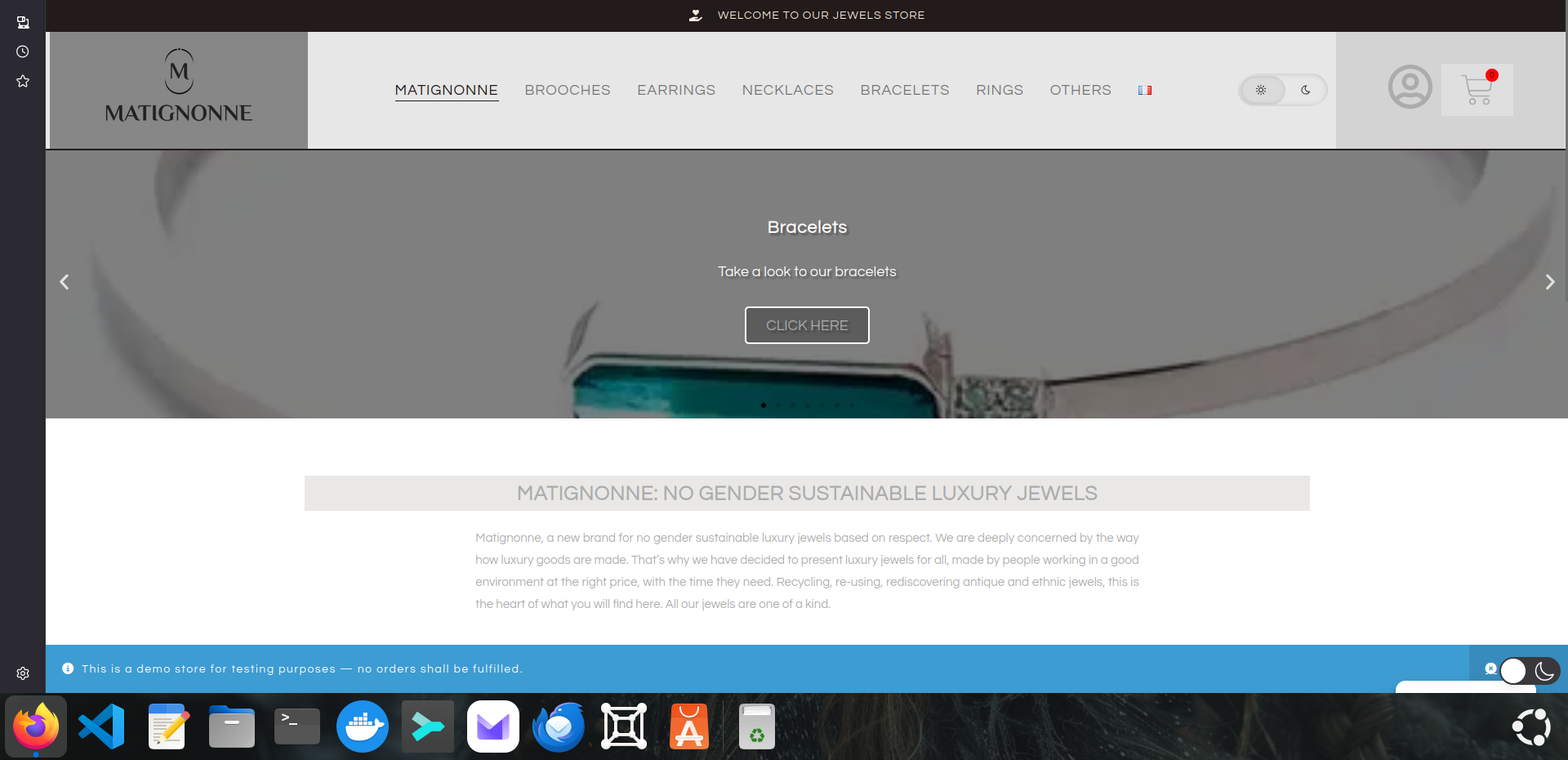Go to next carousel slide

tap(1549, 282)
